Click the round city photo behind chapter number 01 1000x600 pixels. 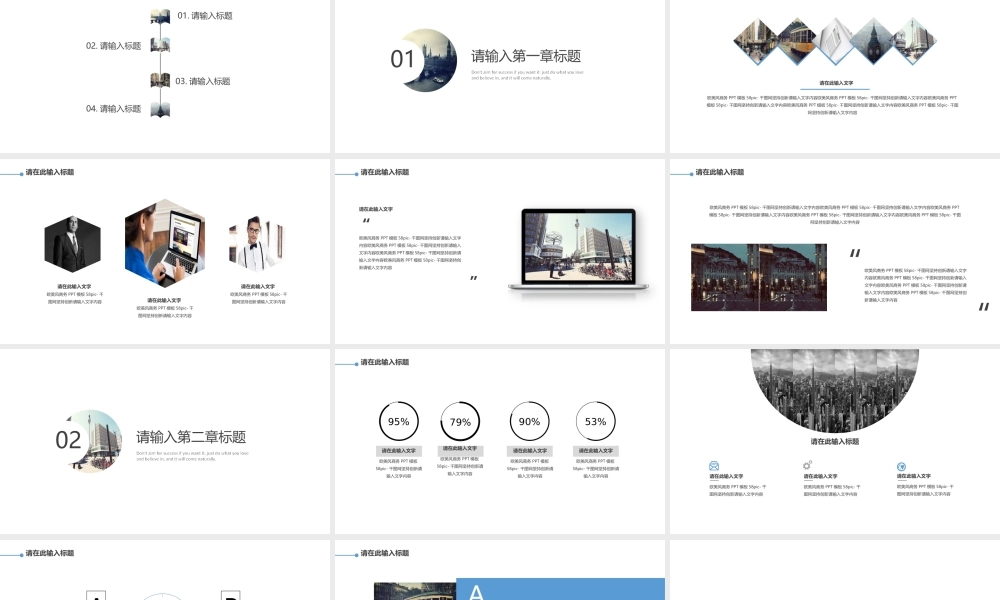click(x=432, y=60)
